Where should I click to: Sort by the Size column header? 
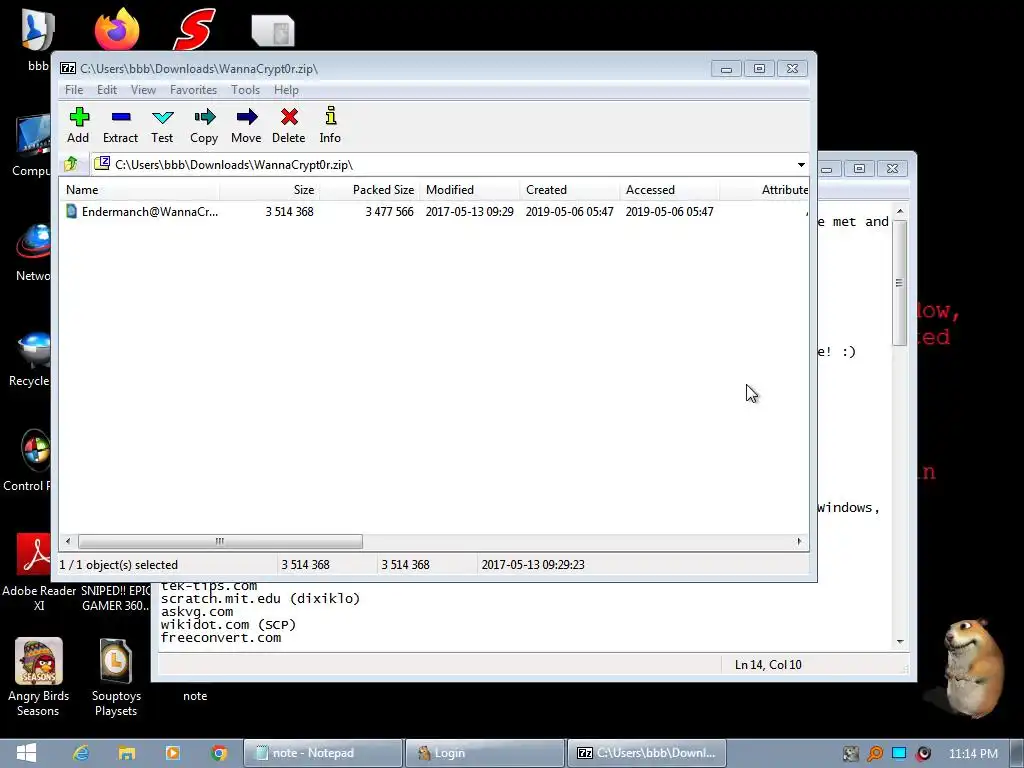click(x=269, y=190)
